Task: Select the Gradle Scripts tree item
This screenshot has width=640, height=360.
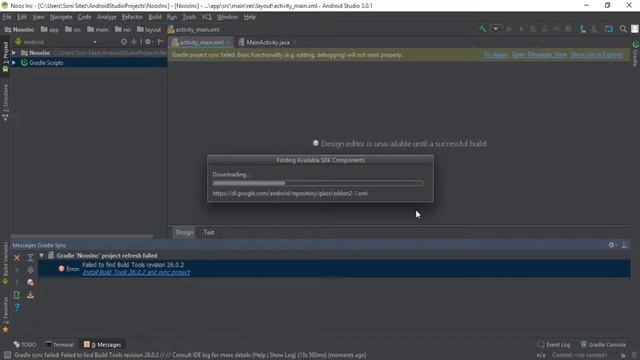Action: pyautogui.click(x=89, y=62)
